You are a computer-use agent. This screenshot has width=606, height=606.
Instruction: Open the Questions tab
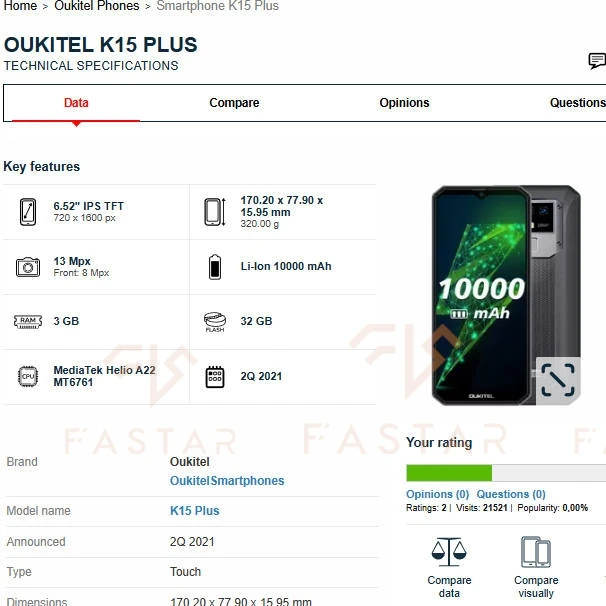point(577,103)
